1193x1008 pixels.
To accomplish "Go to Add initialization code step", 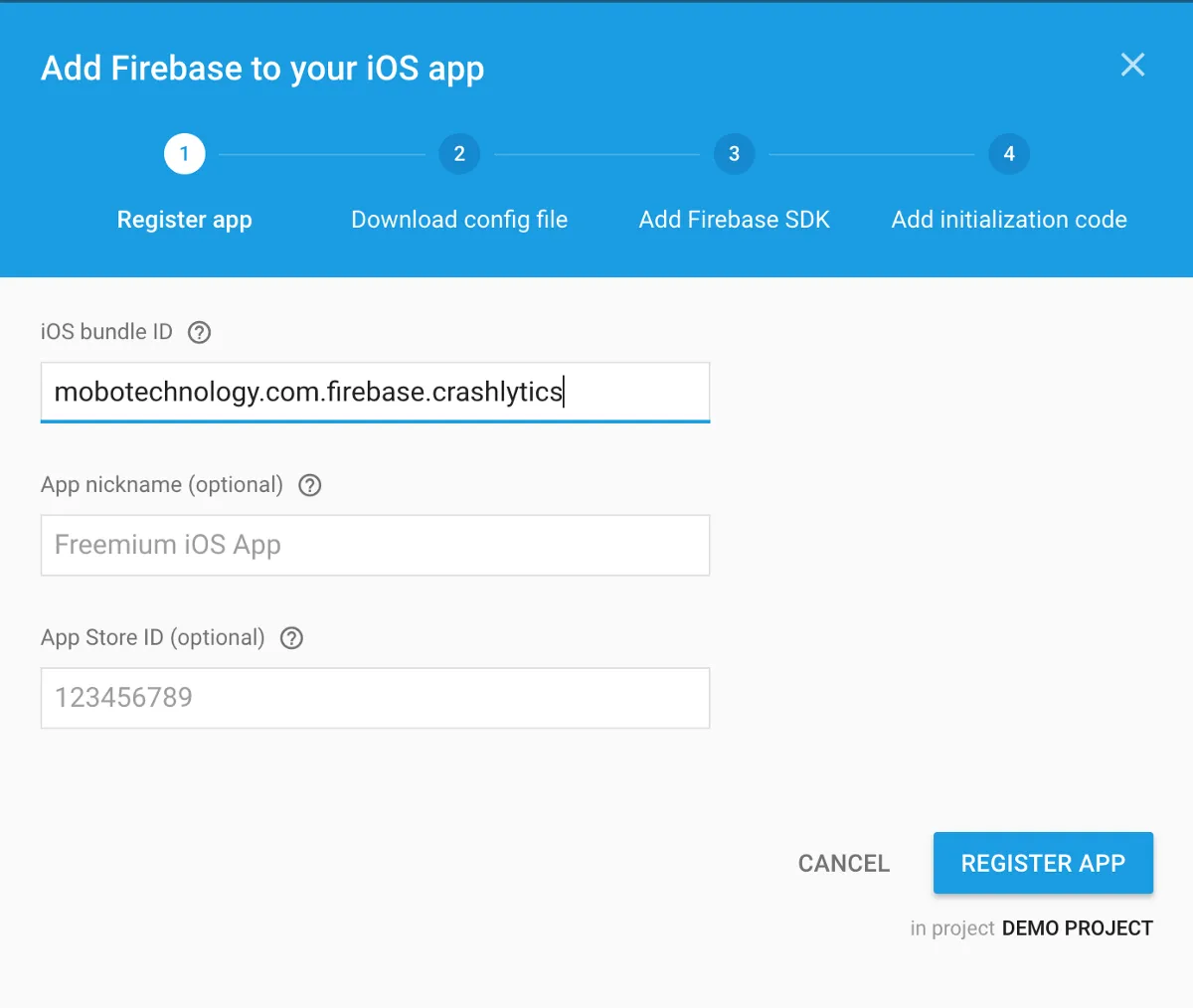I will [x=1008, y=220].
